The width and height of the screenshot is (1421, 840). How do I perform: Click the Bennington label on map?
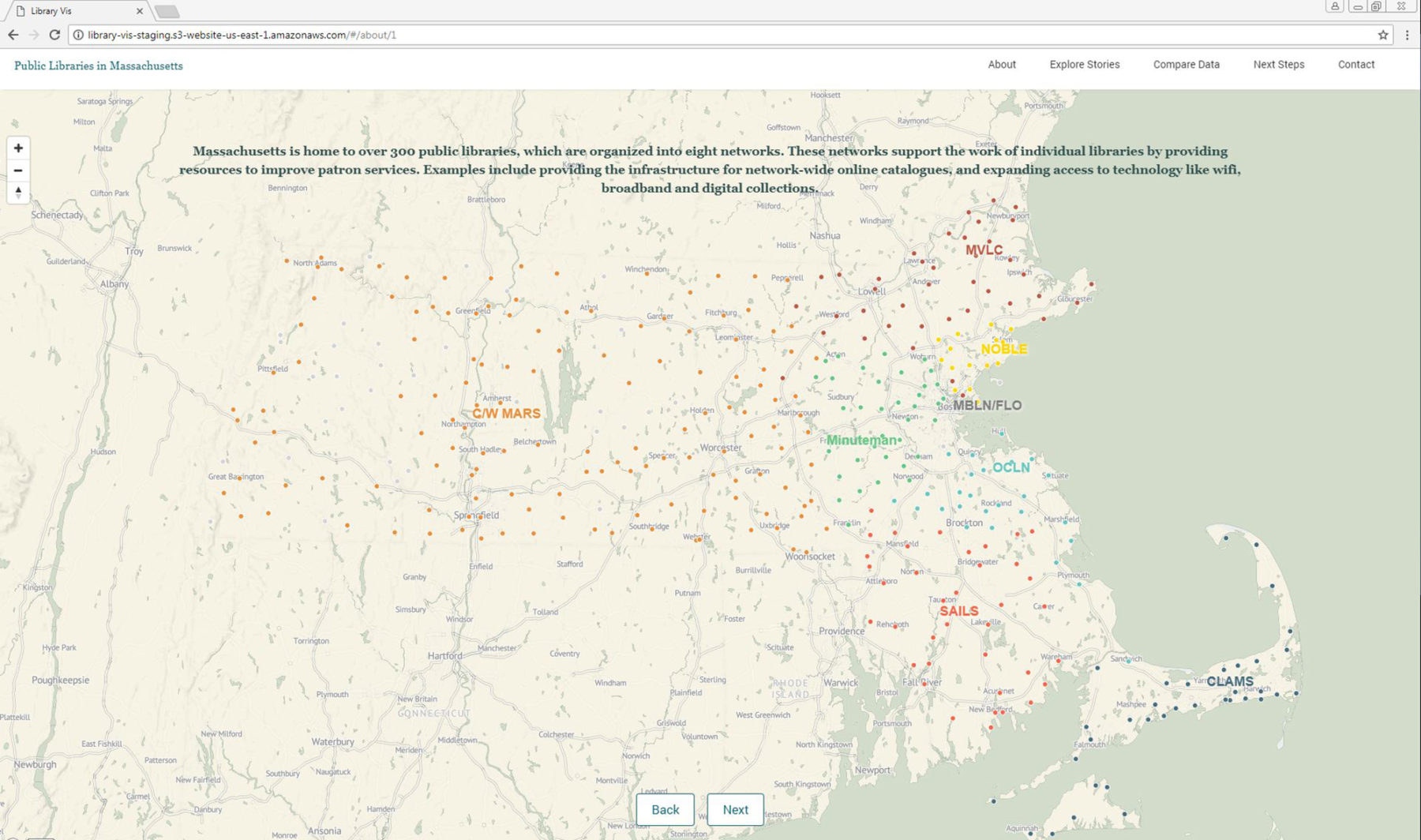pyautogui.click(x=287, y=188)
